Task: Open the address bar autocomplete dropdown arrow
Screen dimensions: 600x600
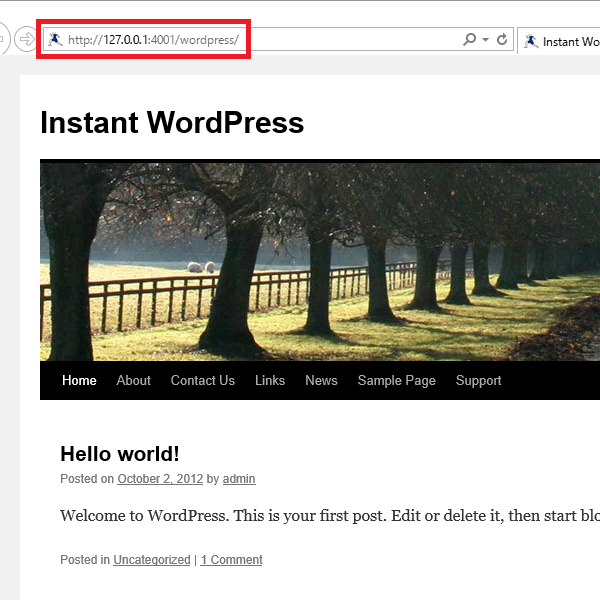Action: (485, 39)
